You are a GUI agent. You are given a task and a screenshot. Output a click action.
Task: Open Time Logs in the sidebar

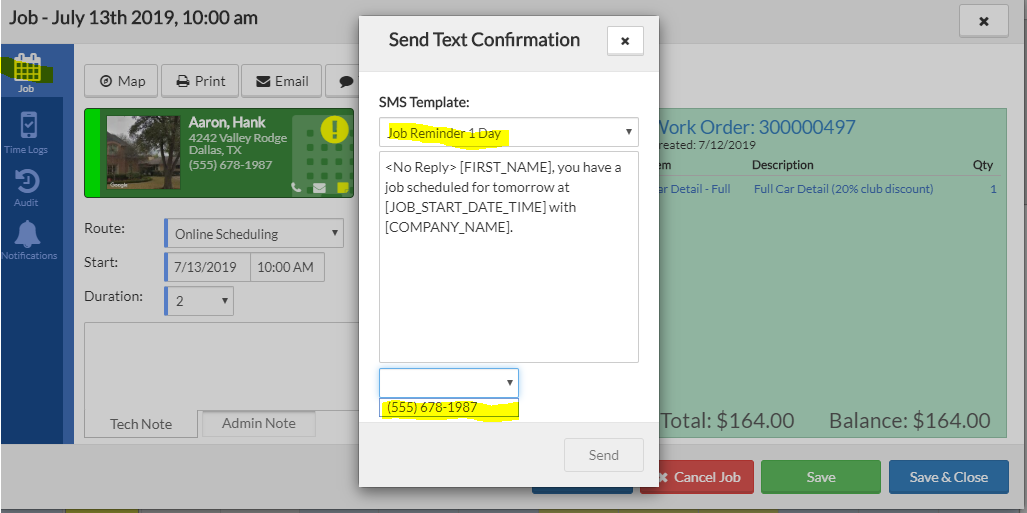(27, 131)
